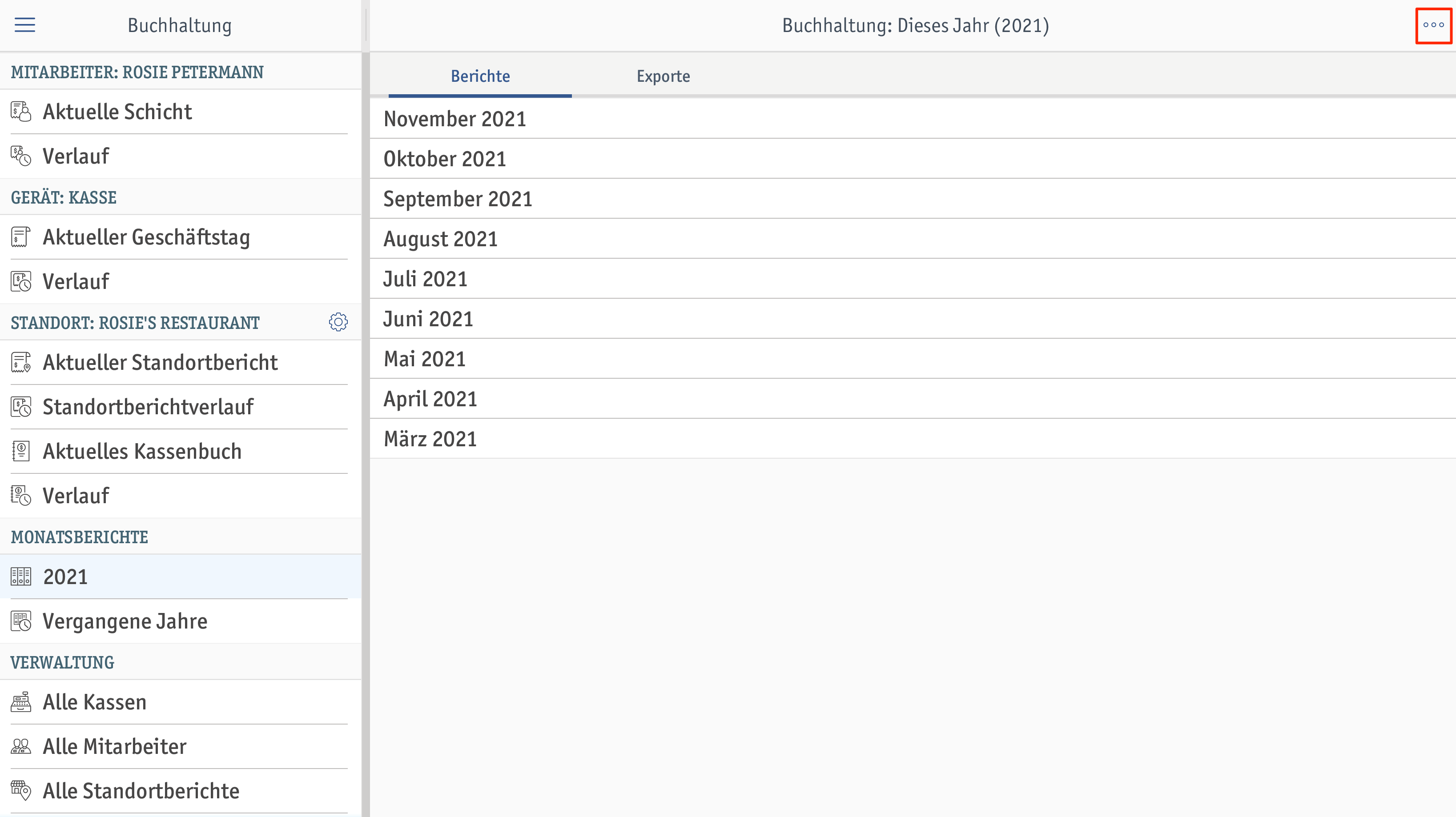The image size is (1456, 817).
Task: Open Verlauf text below Aktuelles Kassenbuch
Action: (x=76, y=496)
